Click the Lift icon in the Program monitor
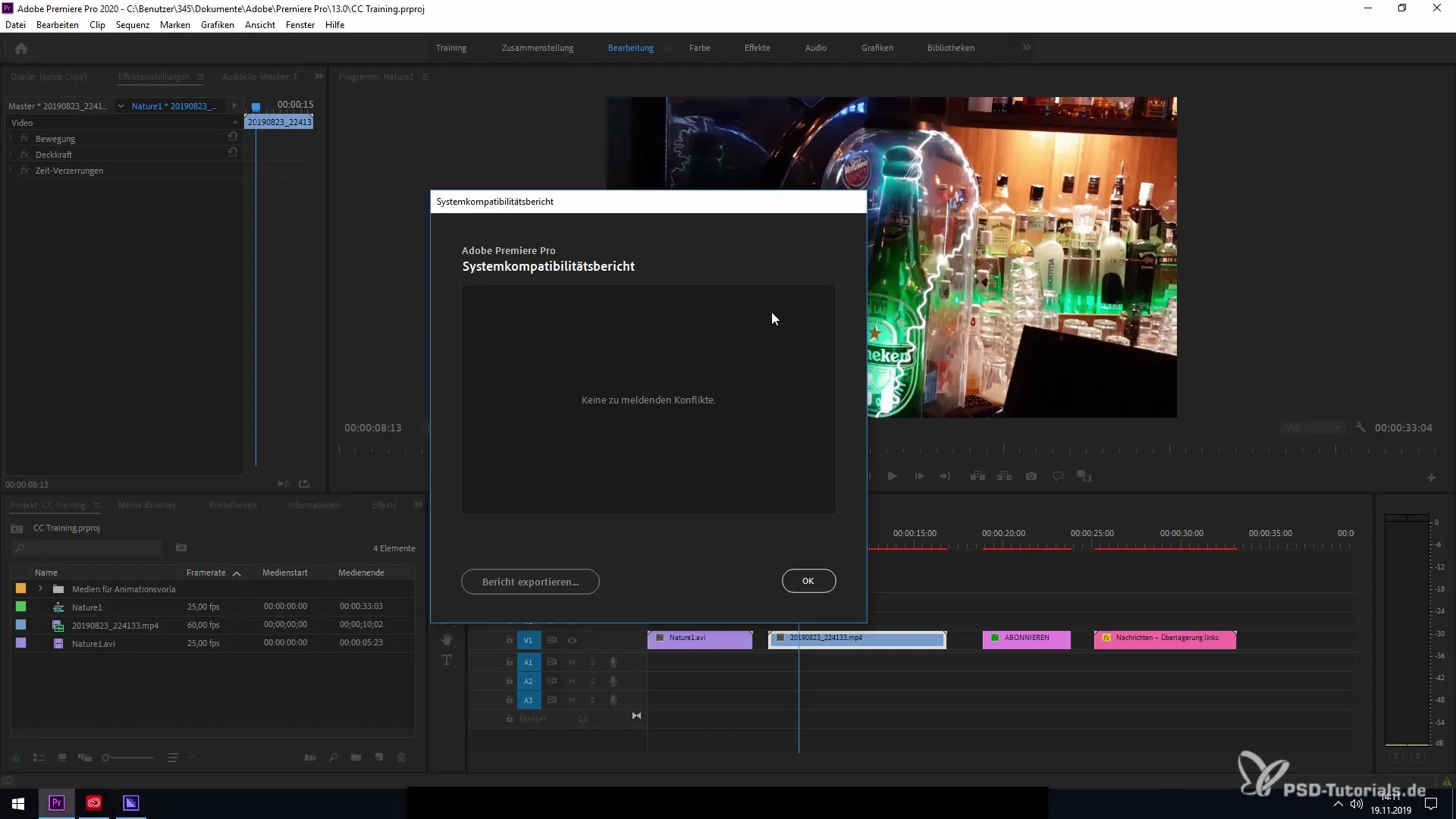This screenshot has width=1456, height=819. (x=977, y=476)
